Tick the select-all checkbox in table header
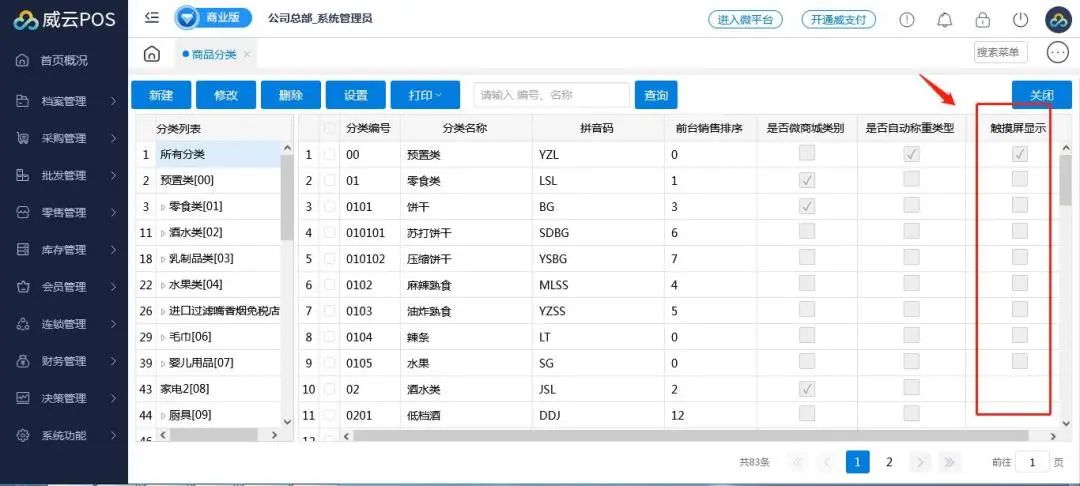This screenshot has width=1080, height=486. tap(330, 128)
